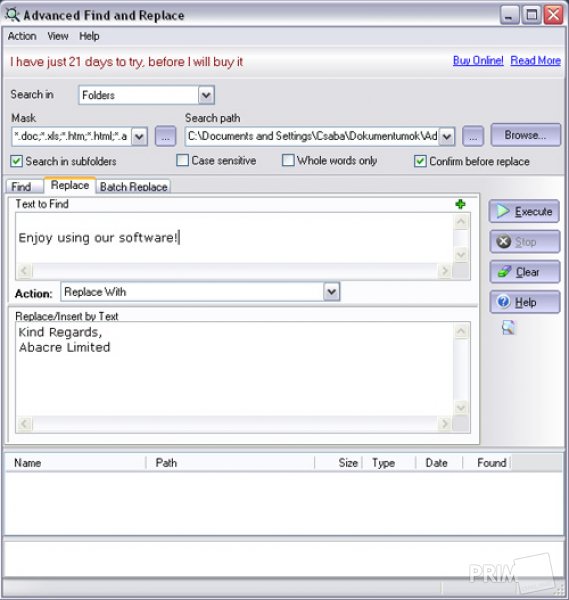569x600 pixels.
Task: Click the Browse... button
Action: [525, 135]
